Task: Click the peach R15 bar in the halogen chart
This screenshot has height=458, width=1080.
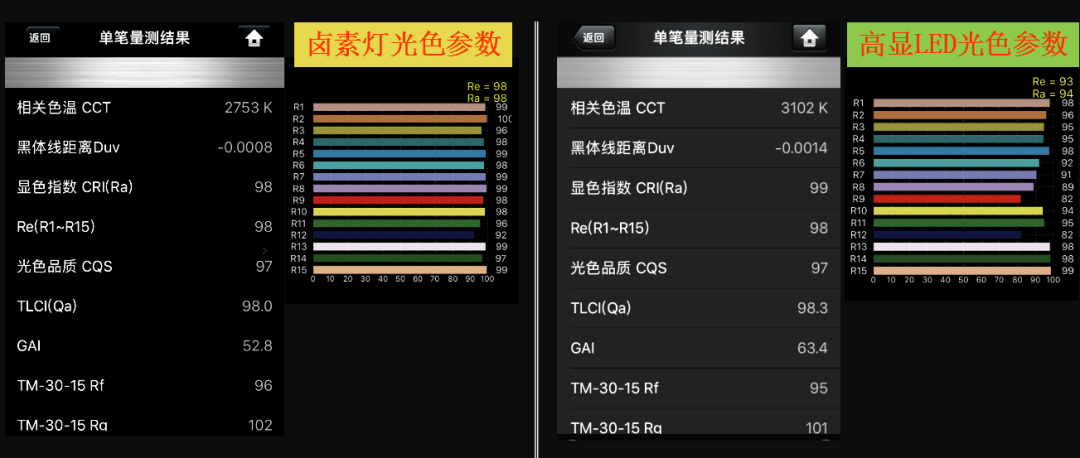Action: pyautogui.click(x=399, y=270)
